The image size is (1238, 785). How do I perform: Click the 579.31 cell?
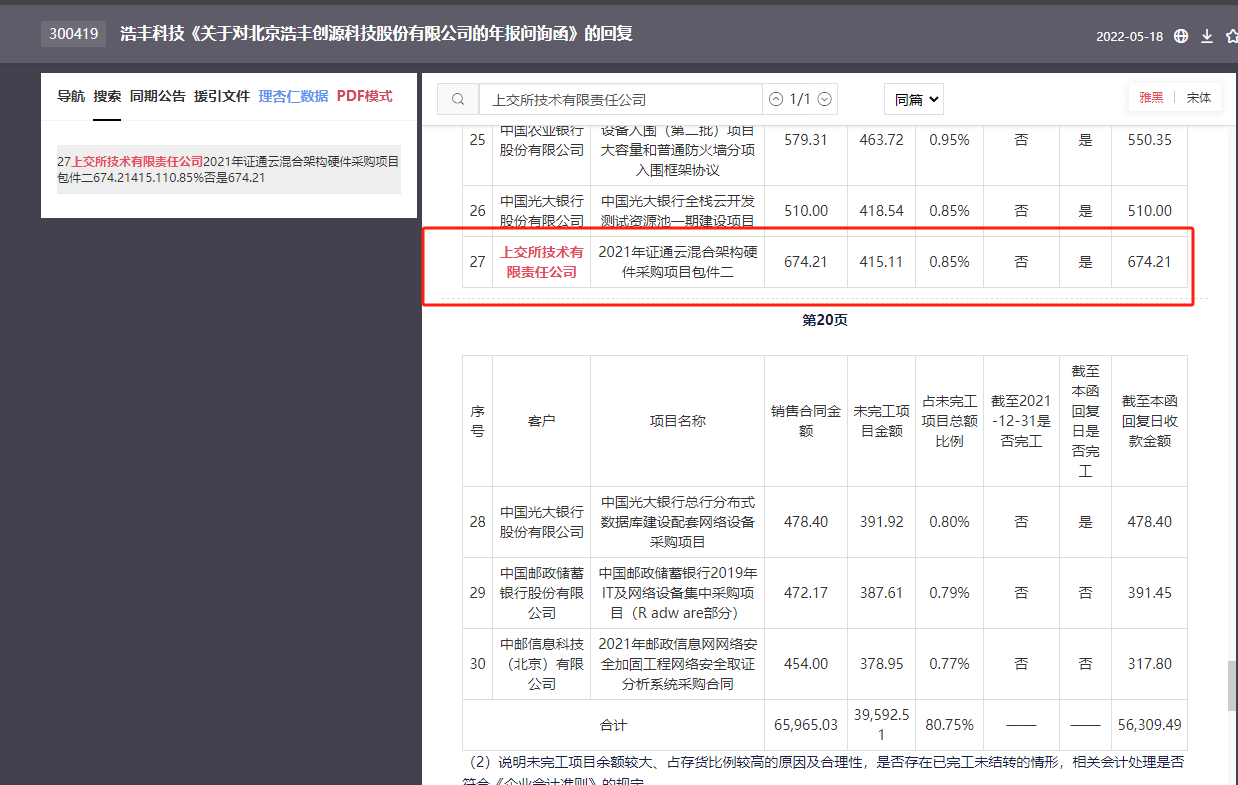click(806, 140)
